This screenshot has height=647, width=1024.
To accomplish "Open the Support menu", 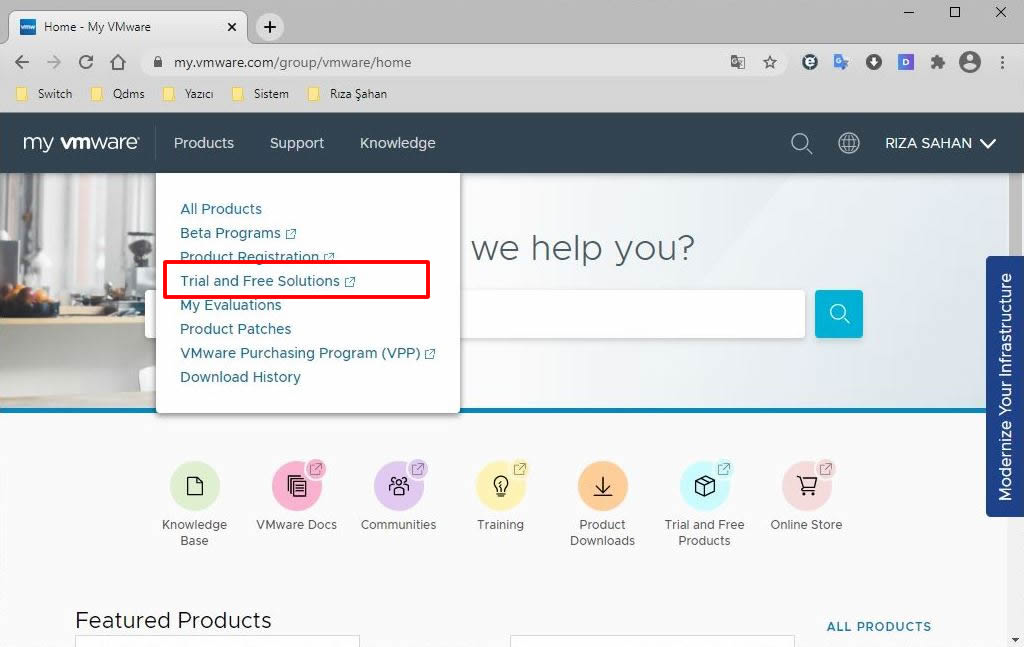I will (296, 143).
